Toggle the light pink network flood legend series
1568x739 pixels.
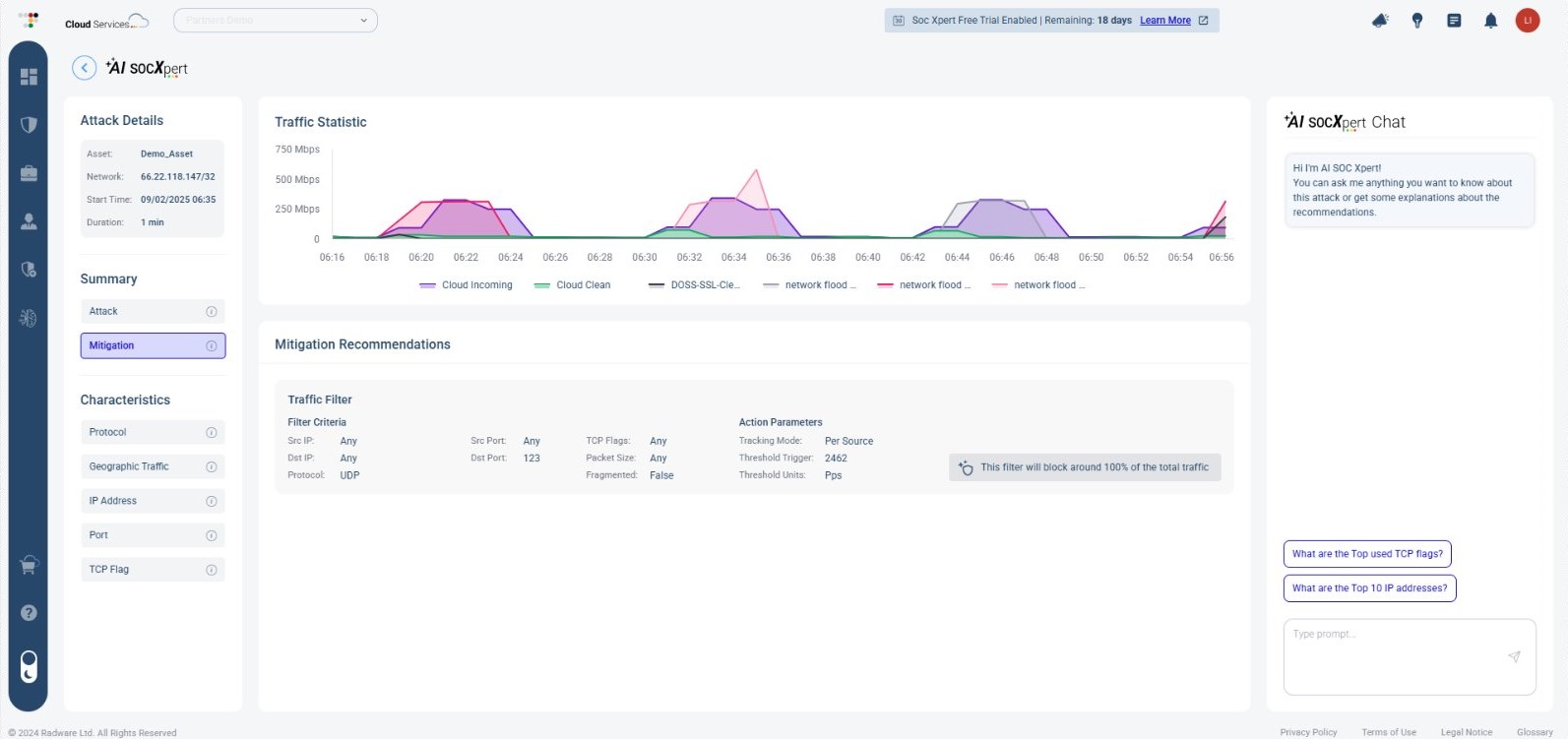pyautogui.click(x=1038, y=285)
